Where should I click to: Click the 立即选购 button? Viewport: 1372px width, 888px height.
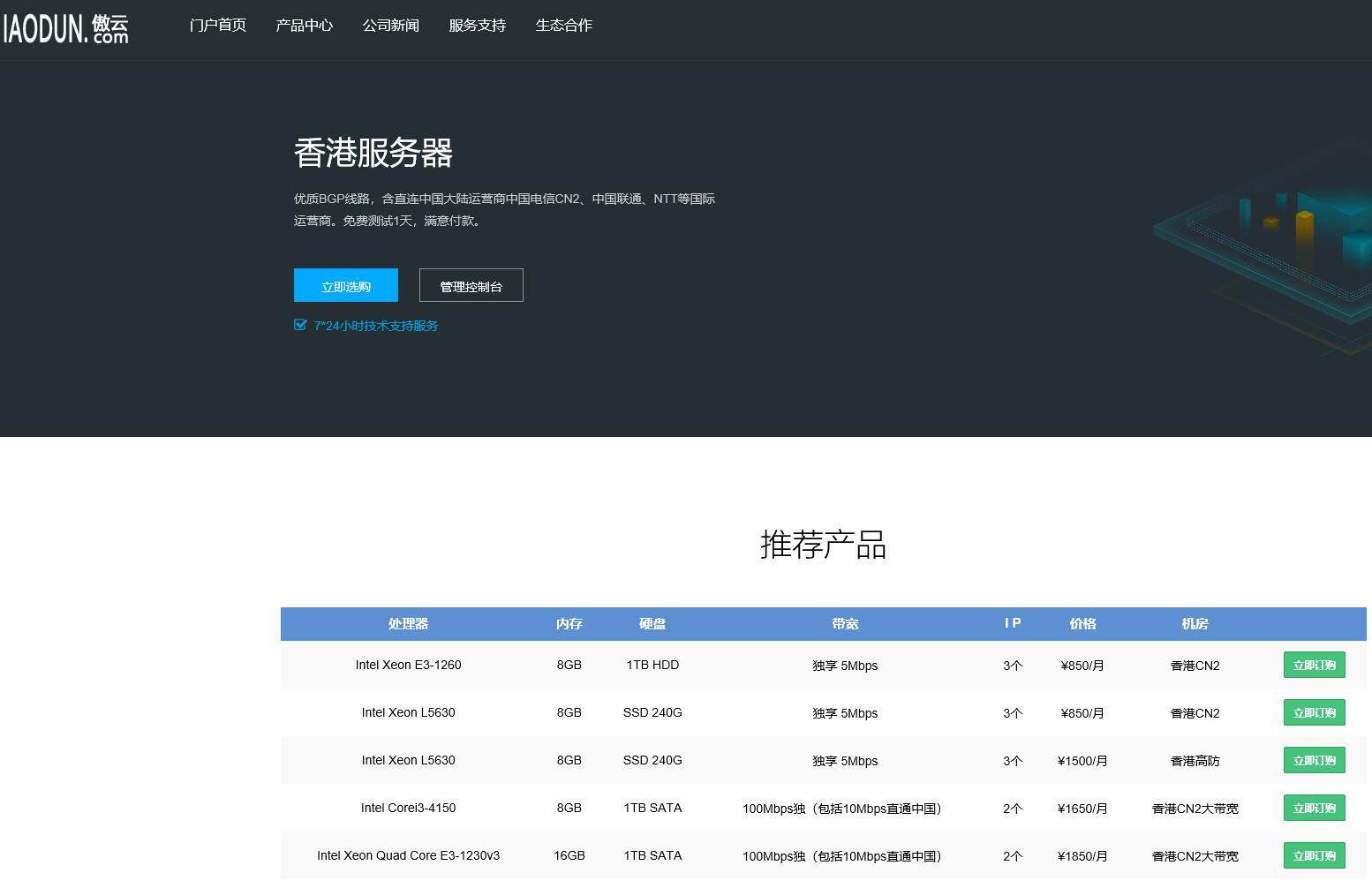click(345, 284)
